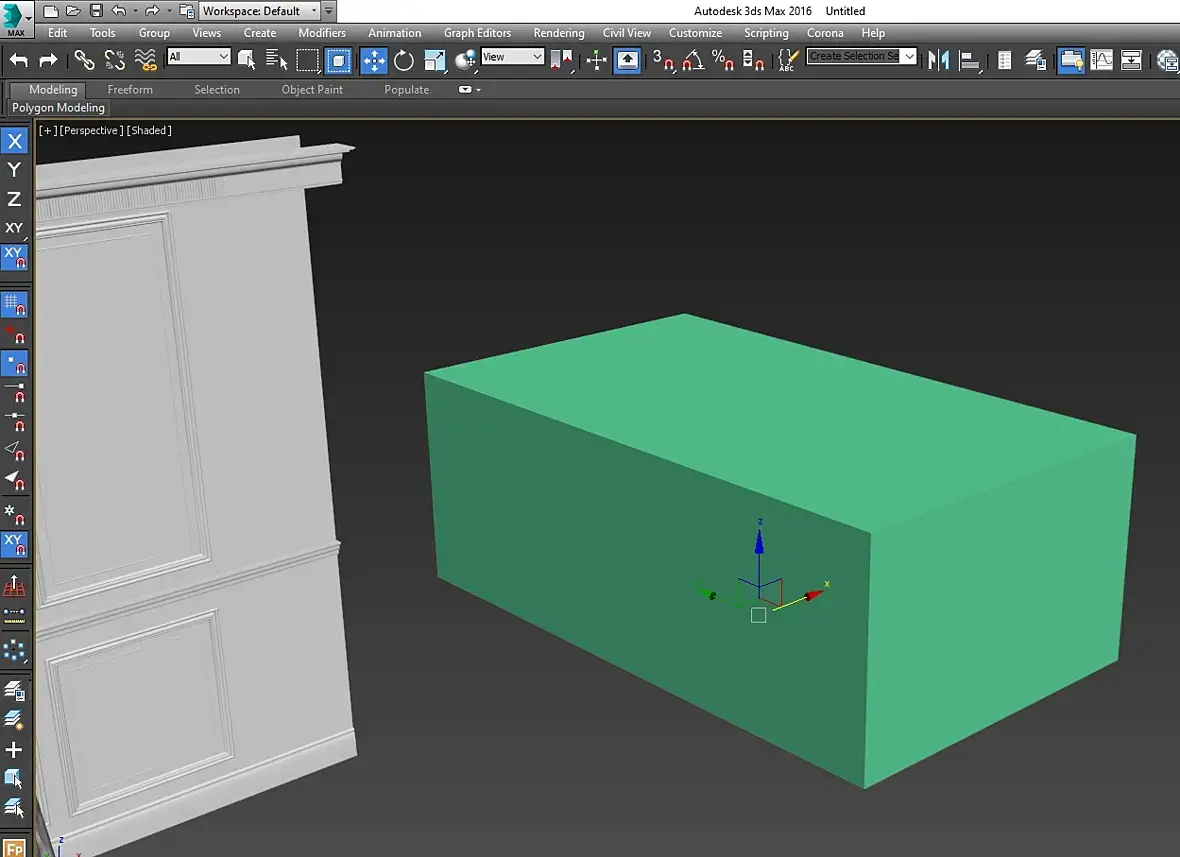Open the View reference coordinate dropdown
1180x857 pixels.
tap(512, 56)
